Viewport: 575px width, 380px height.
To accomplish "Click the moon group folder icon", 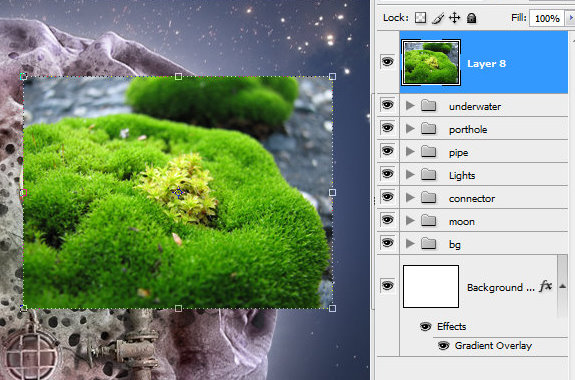I will [x=428, y=220].
